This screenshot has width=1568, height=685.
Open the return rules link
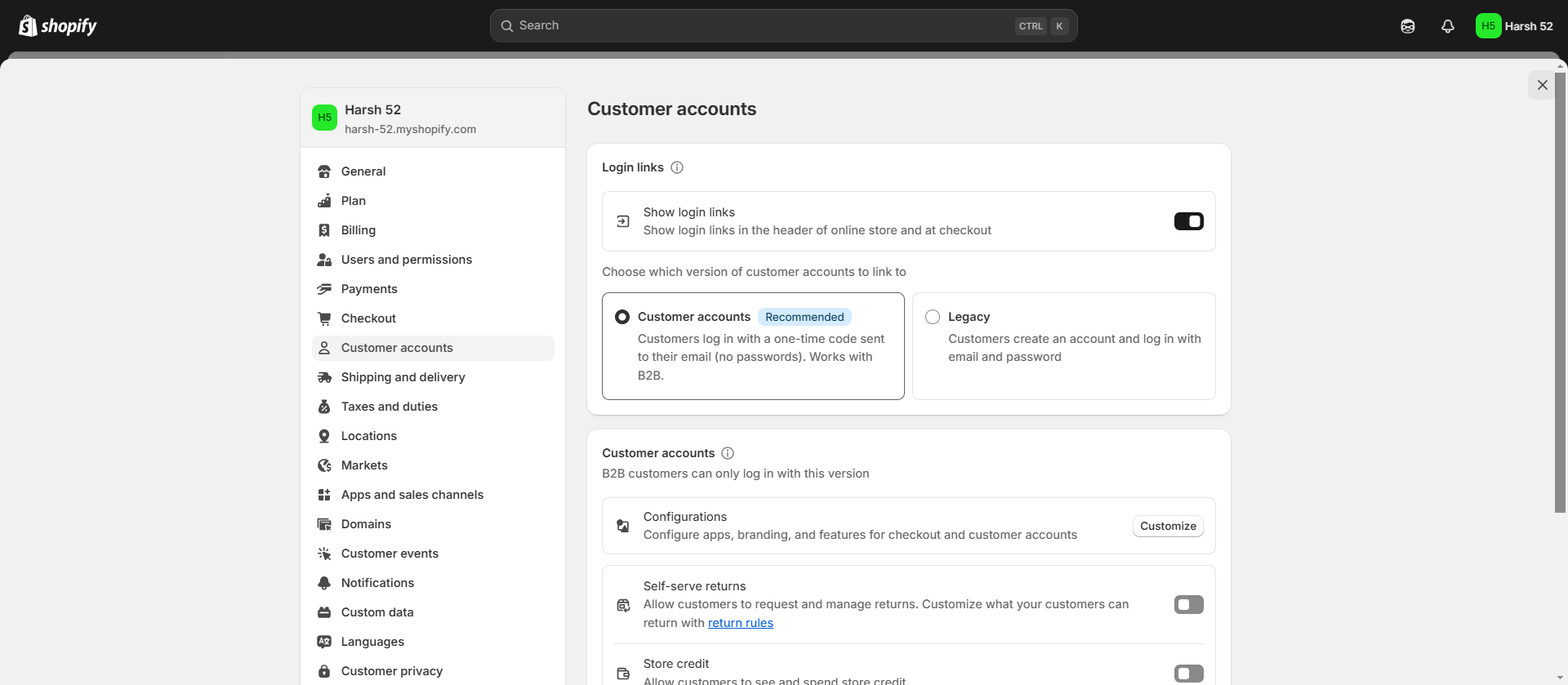pos(740,623)
